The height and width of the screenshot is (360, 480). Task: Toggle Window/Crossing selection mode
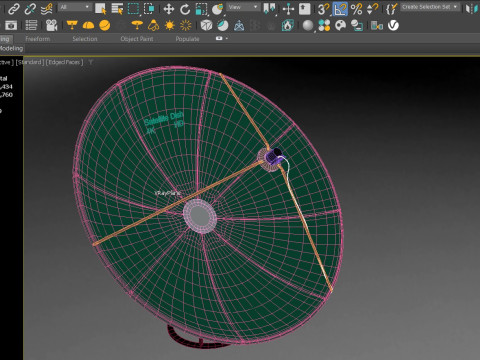[x=149, y=9]
